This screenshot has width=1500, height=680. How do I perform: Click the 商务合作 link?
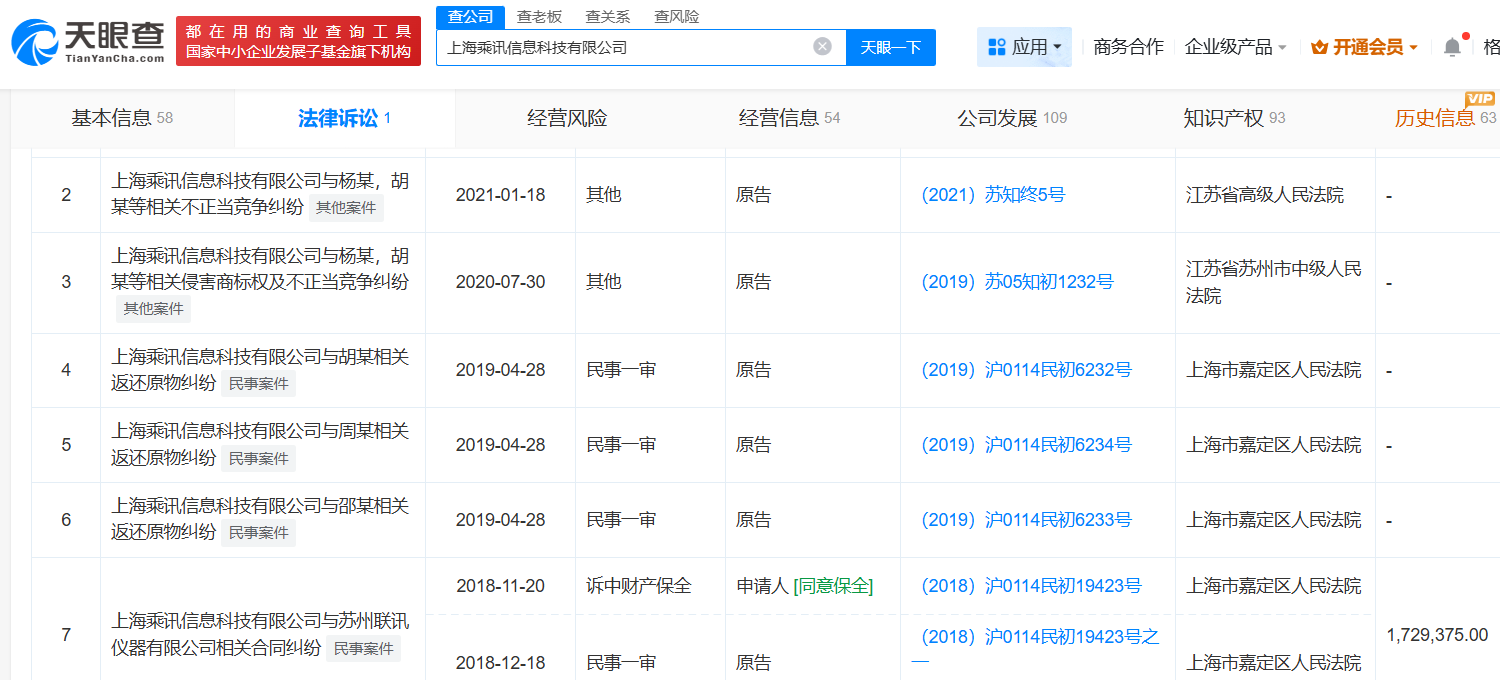pos(1128,47)
